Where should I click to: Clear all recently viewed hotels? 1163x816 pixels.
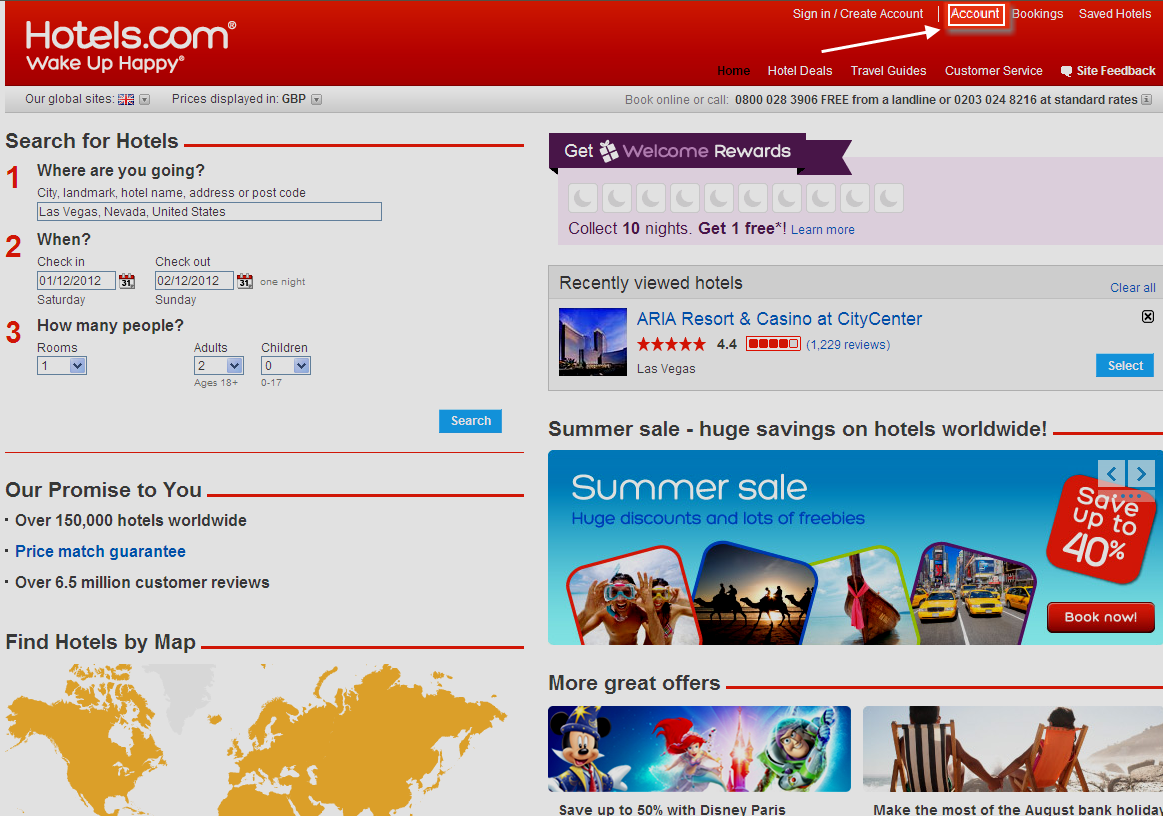coord(1133,288)
